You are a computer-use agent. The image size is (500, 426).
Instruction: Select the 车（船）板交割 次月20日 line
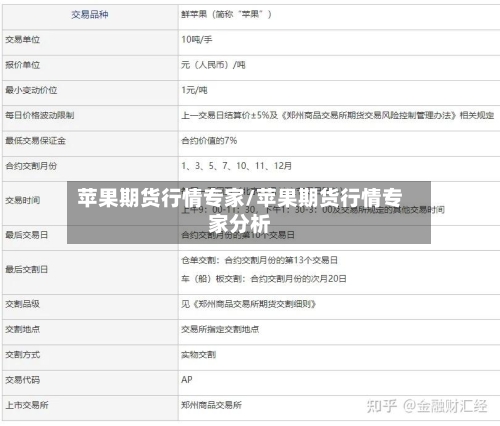[264, 279]
